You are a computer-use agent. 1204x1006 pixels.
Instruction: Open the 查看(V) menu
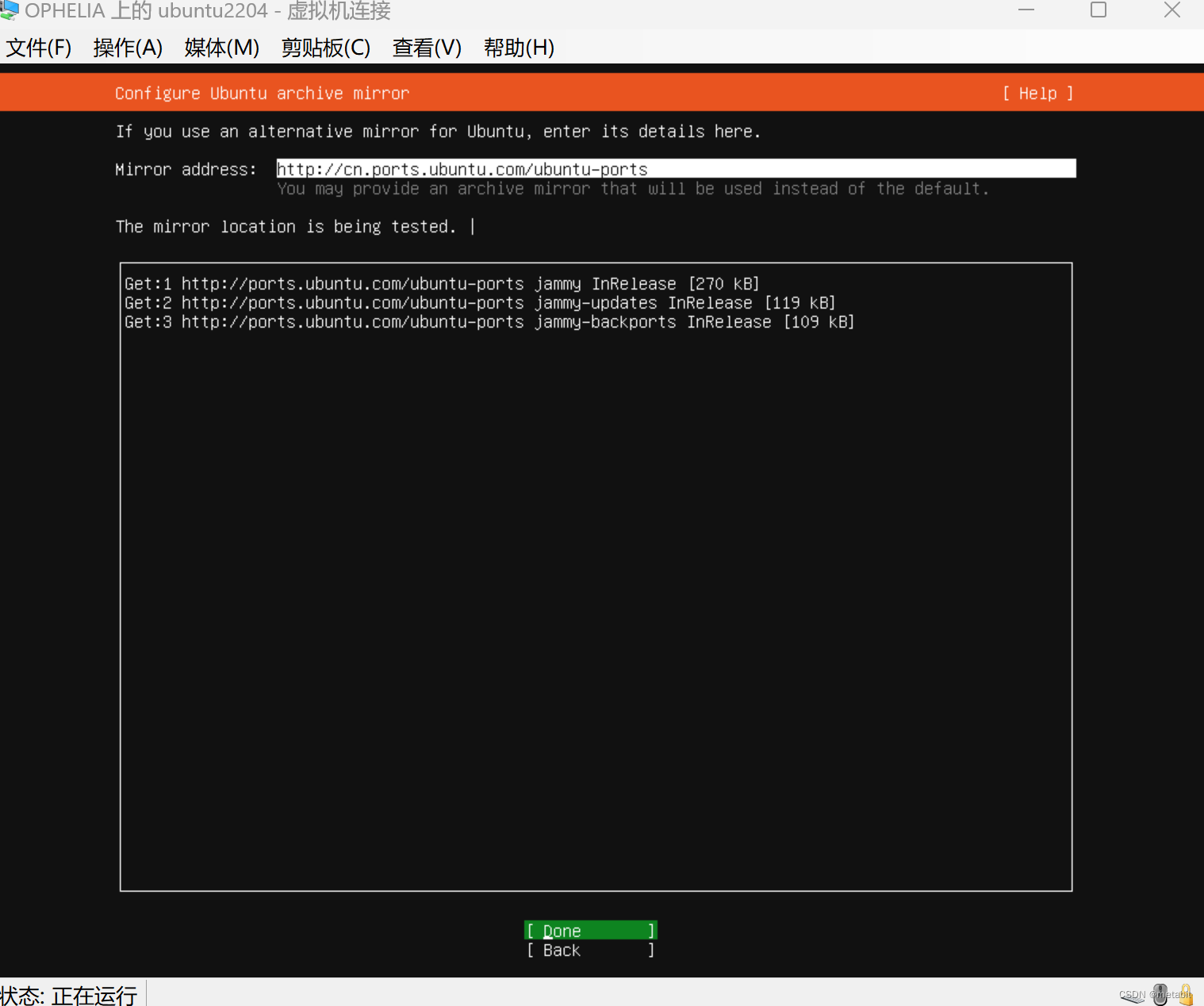point(427,48)
